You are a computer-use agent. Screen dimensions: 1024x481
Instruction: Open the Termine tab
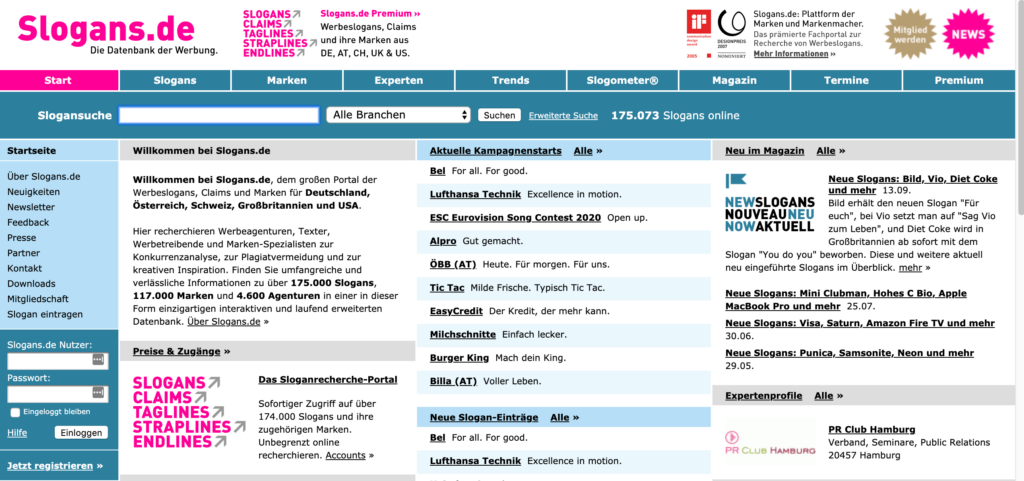point(846,80)
